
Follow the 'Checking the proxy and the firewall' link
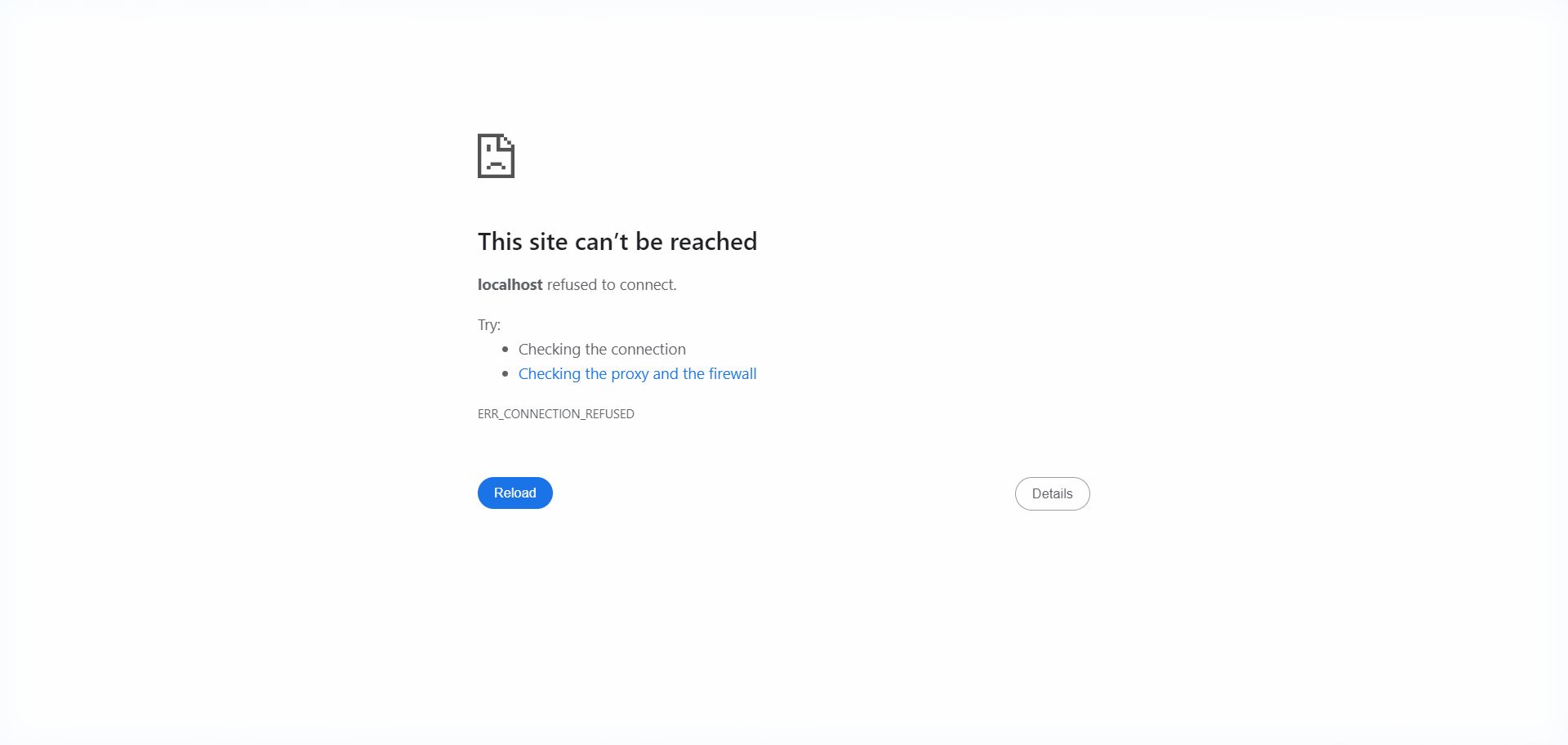pyautogui.click(x=637, y=373)
